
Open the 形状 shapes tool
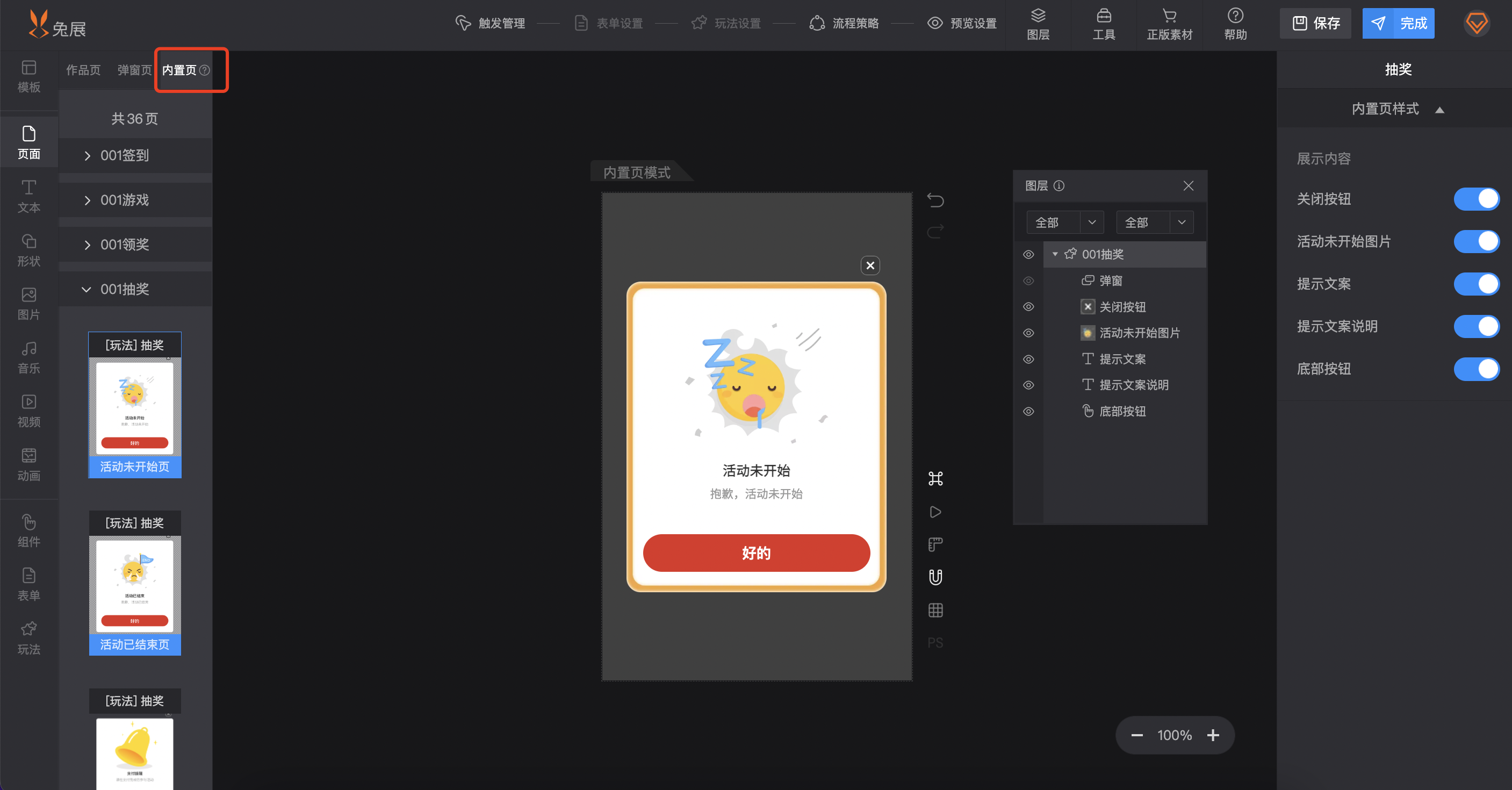point(29,250)
